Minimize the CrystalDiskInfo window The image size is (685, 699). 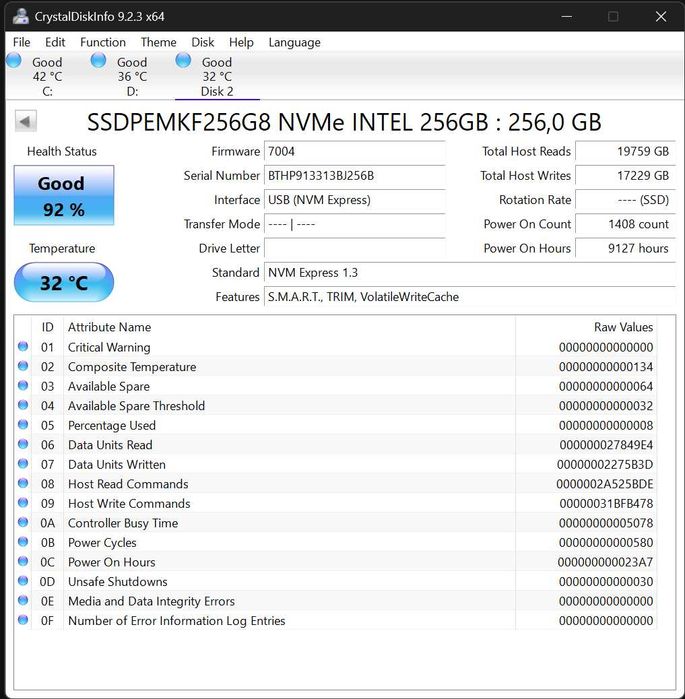(566, 16)
